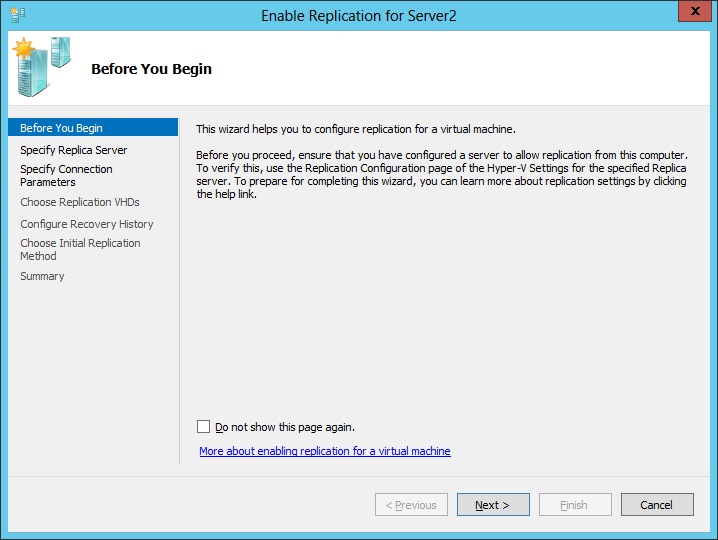Screen dimensions: 718x540
Task: Click the wizard icon in the title bar
Action: (18, 15)
